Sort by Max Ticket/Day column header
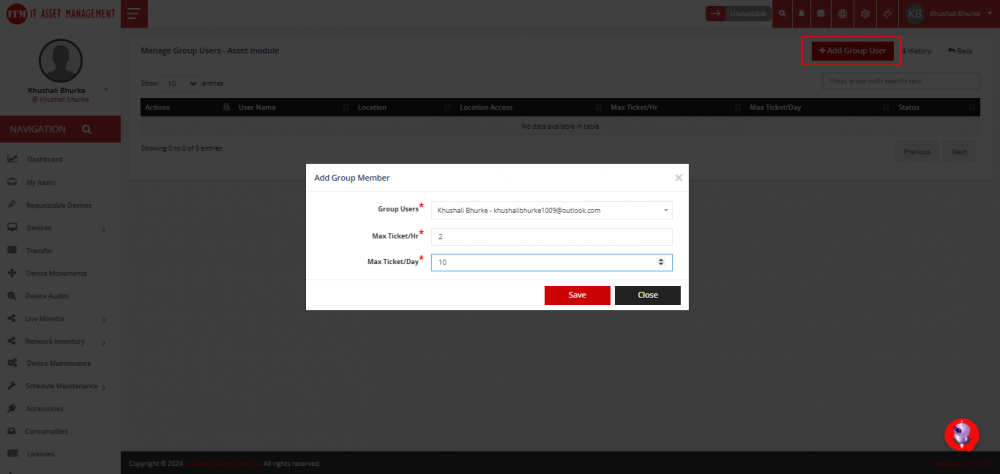Screen dimensions: 1000x474 click(819, 107)
